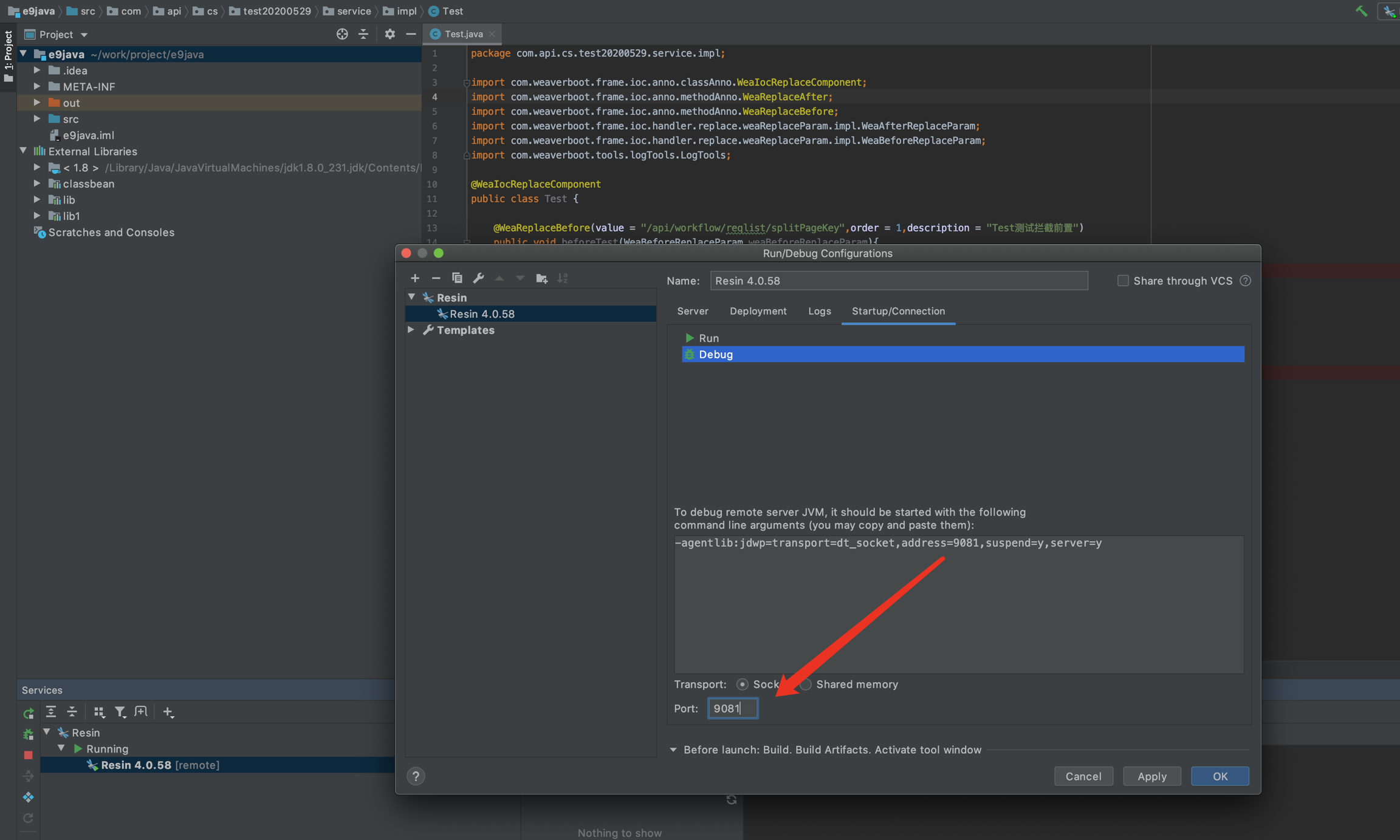Open the Logs tab
Viewport: 1400px width, 840px height.
[x=819, y=311]
